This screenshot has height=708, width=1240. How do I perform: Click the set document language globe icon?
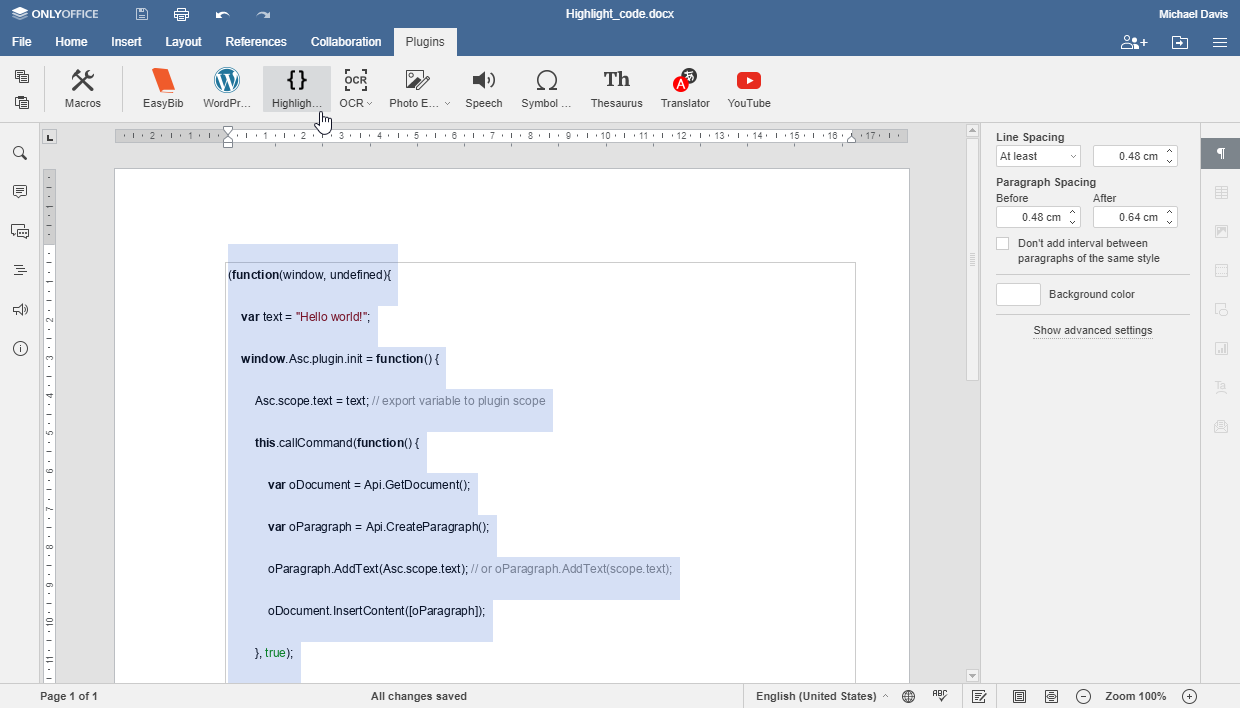[x=908, y=696]
